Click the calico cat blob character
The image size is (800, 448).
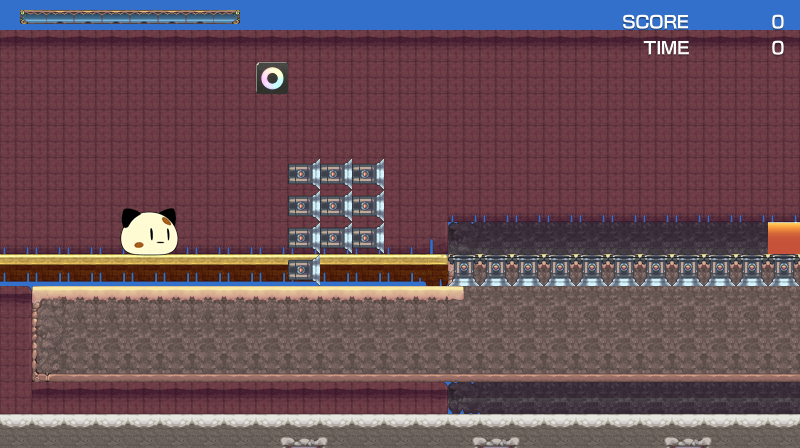pos(149,232)
